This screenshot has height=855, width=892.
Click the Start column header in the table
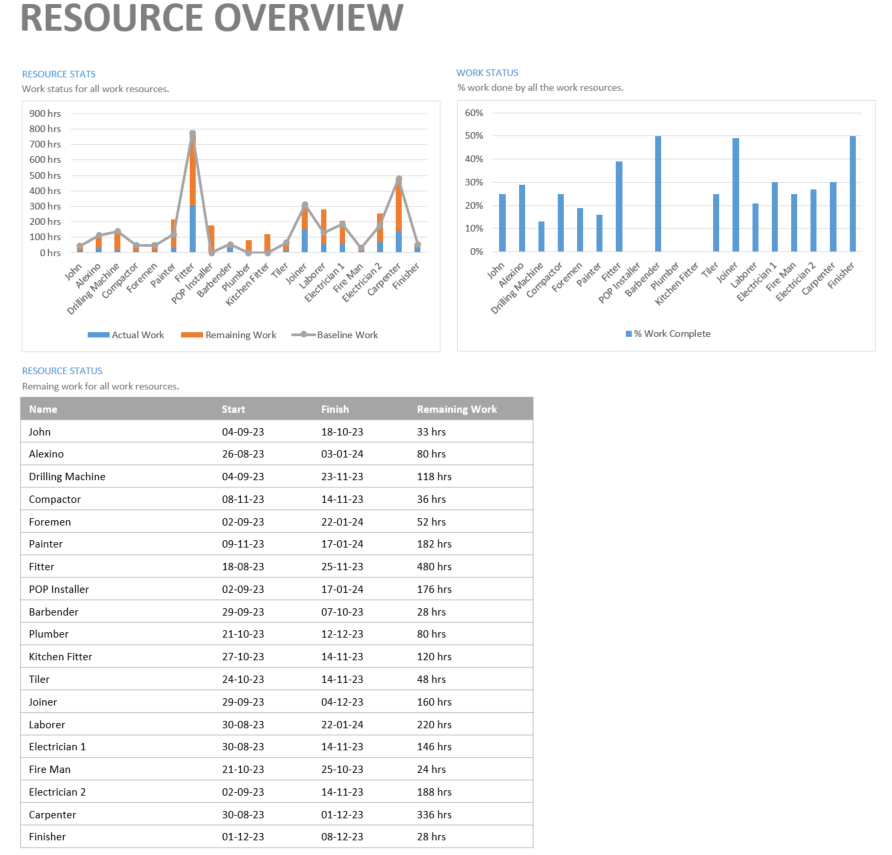click(x=233, y=409)
